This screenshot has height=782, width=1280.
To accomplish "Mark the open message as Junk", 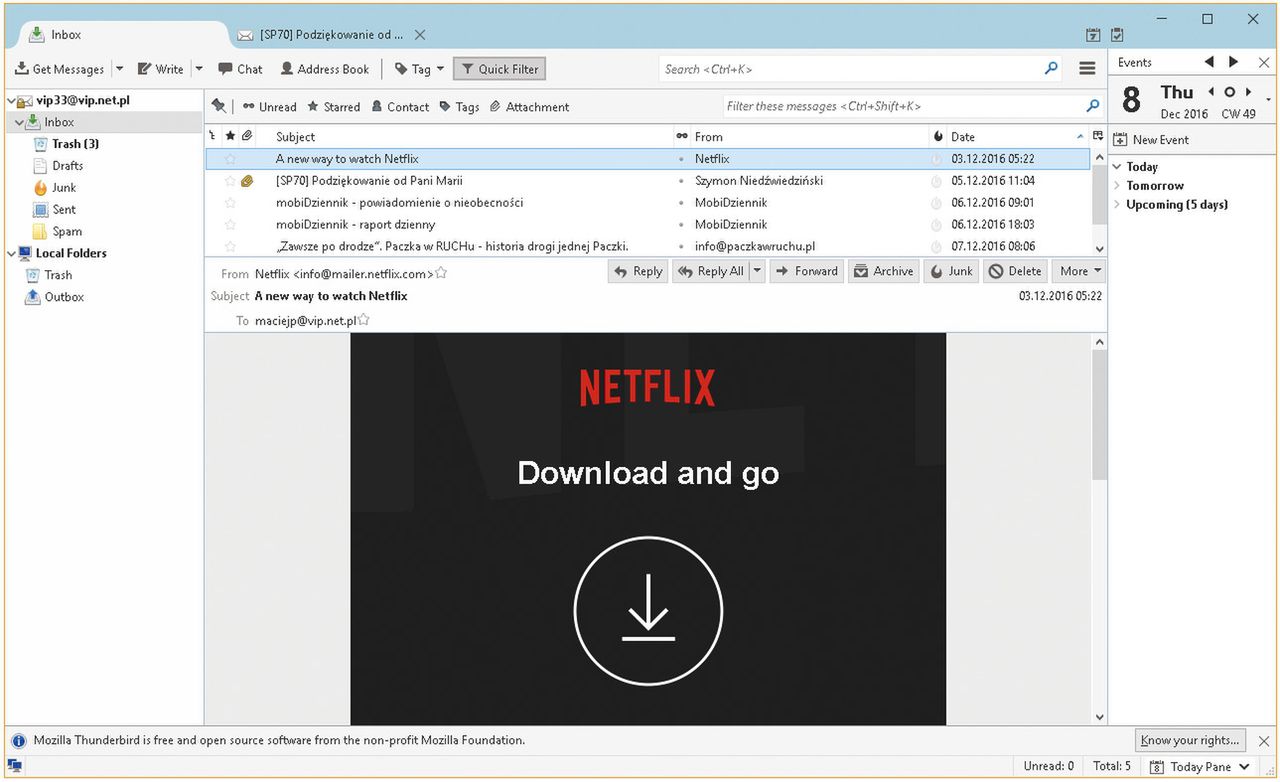I will pos(950,271).
